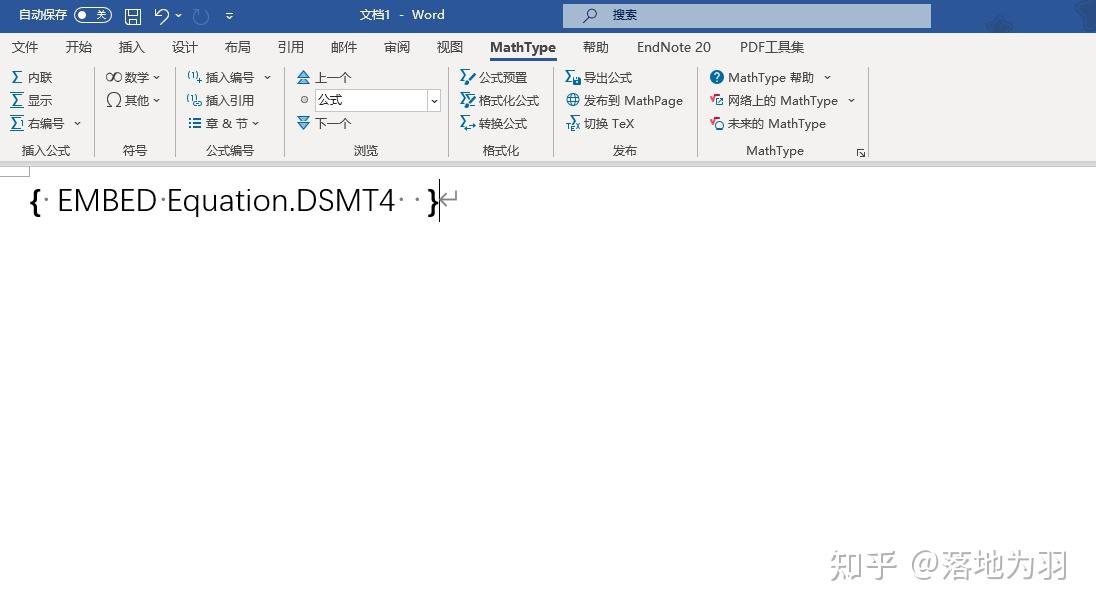Click the 撤消 undo button
Image resolution: width=1096 pixels, height=611 pixels.
[163, 15]
